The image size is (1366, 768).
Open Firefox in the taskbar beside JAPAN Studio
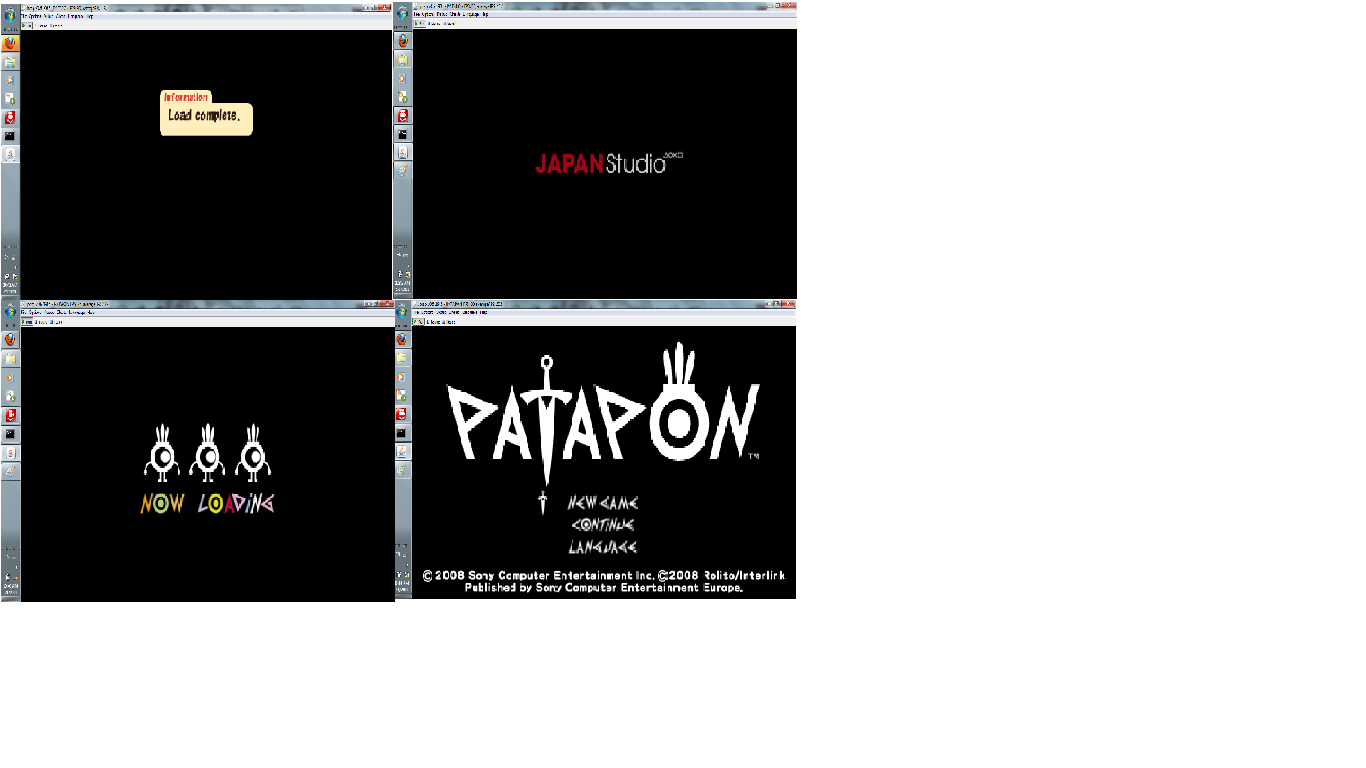[x=404, y=41]
